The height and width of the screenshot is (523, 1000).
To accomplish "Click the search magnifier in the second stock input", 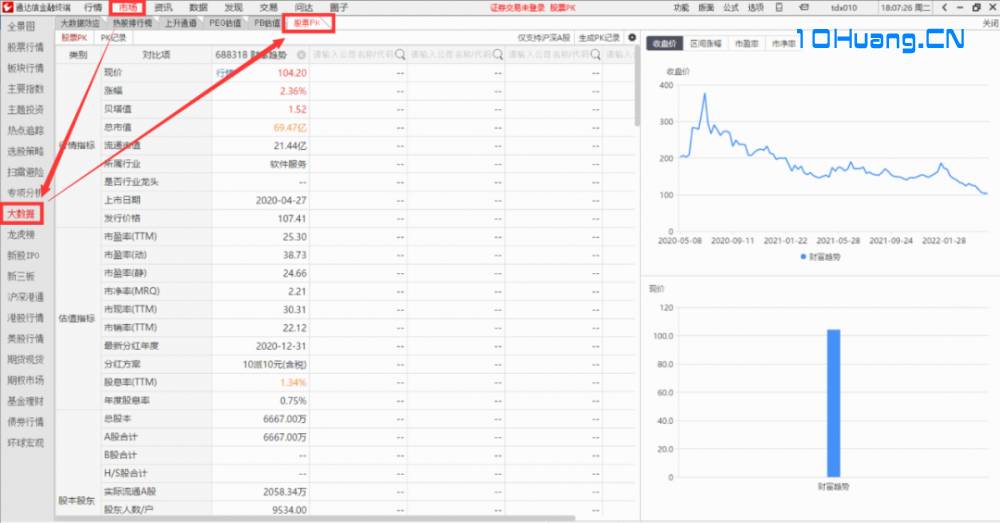I will (400, 55).
